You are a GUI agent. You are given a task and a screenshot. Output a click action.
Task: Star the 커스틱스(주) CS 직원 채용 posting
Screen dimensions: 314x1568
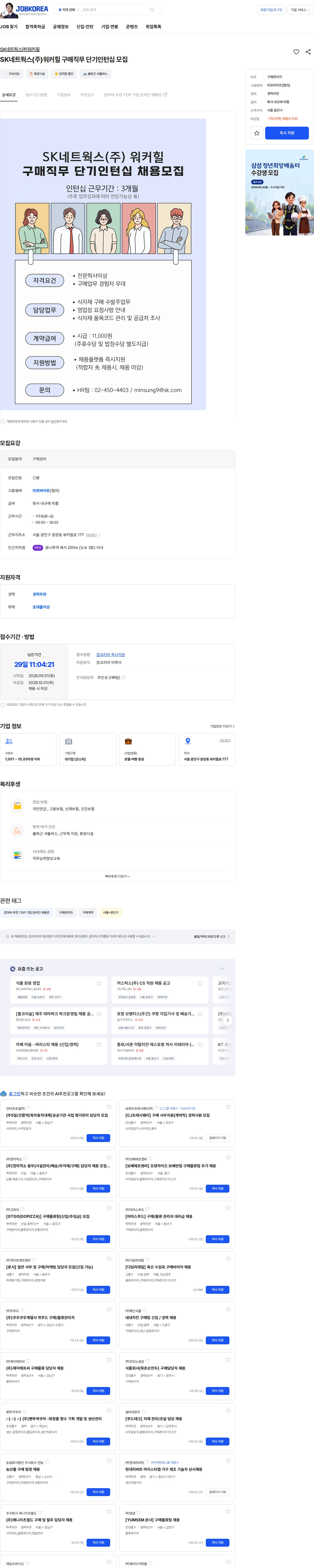pyautogui.click(x=200, y=983)
